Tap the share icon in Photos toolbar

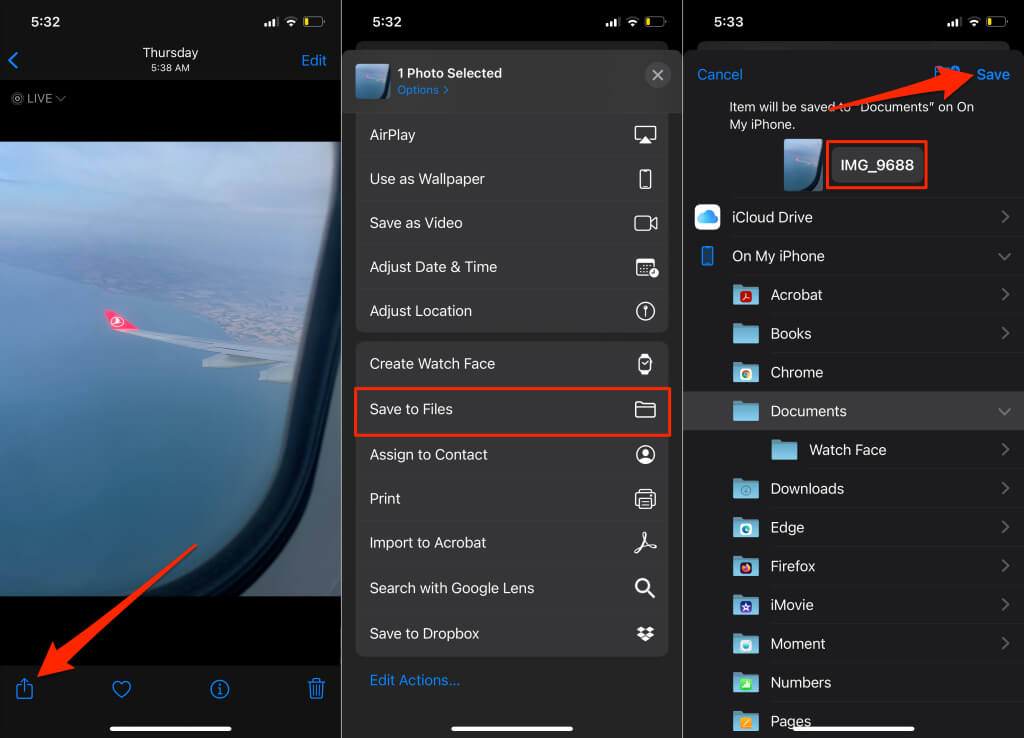(x=25, y=688)
